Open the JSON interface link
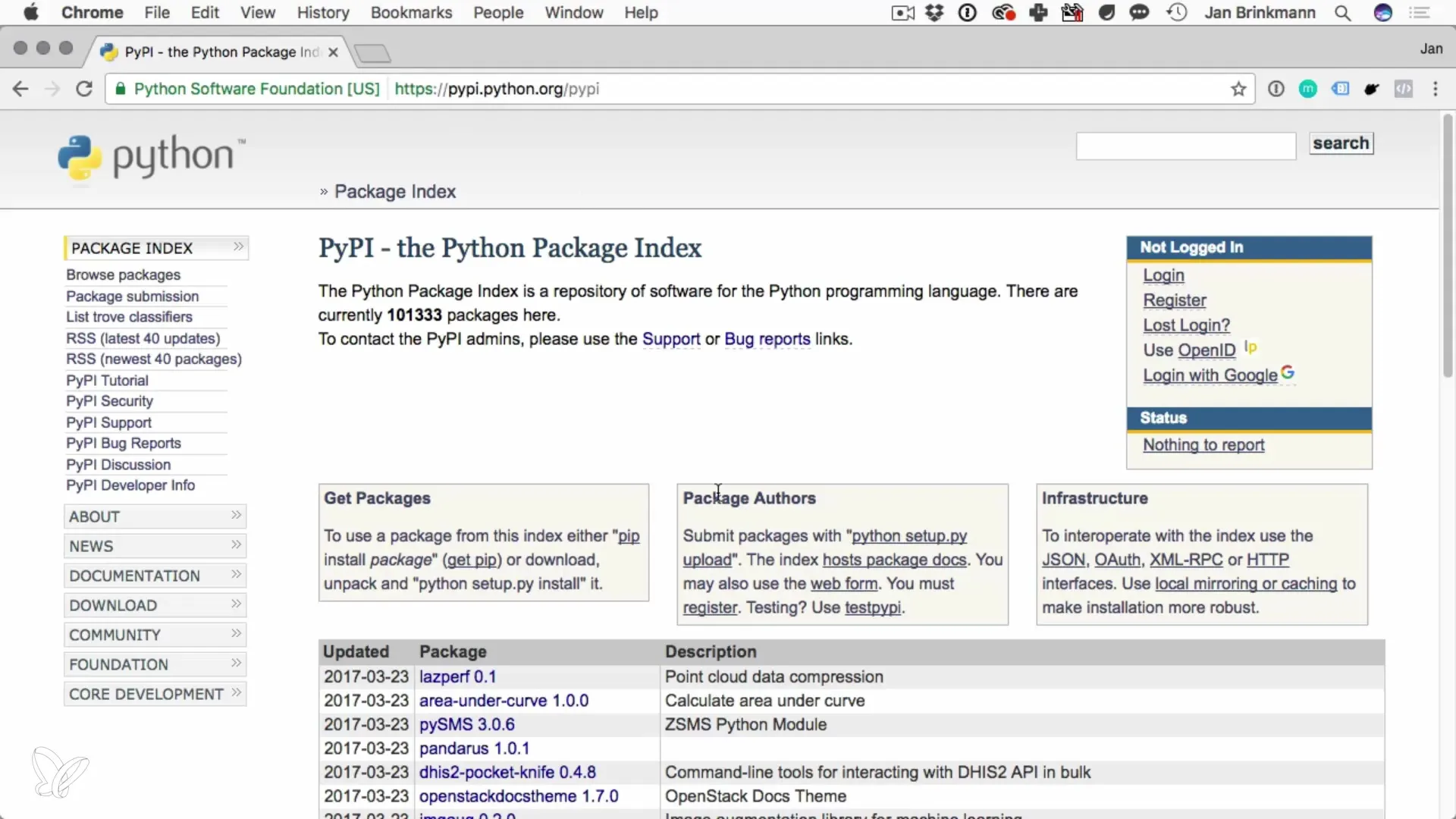 pos(1063,560)
